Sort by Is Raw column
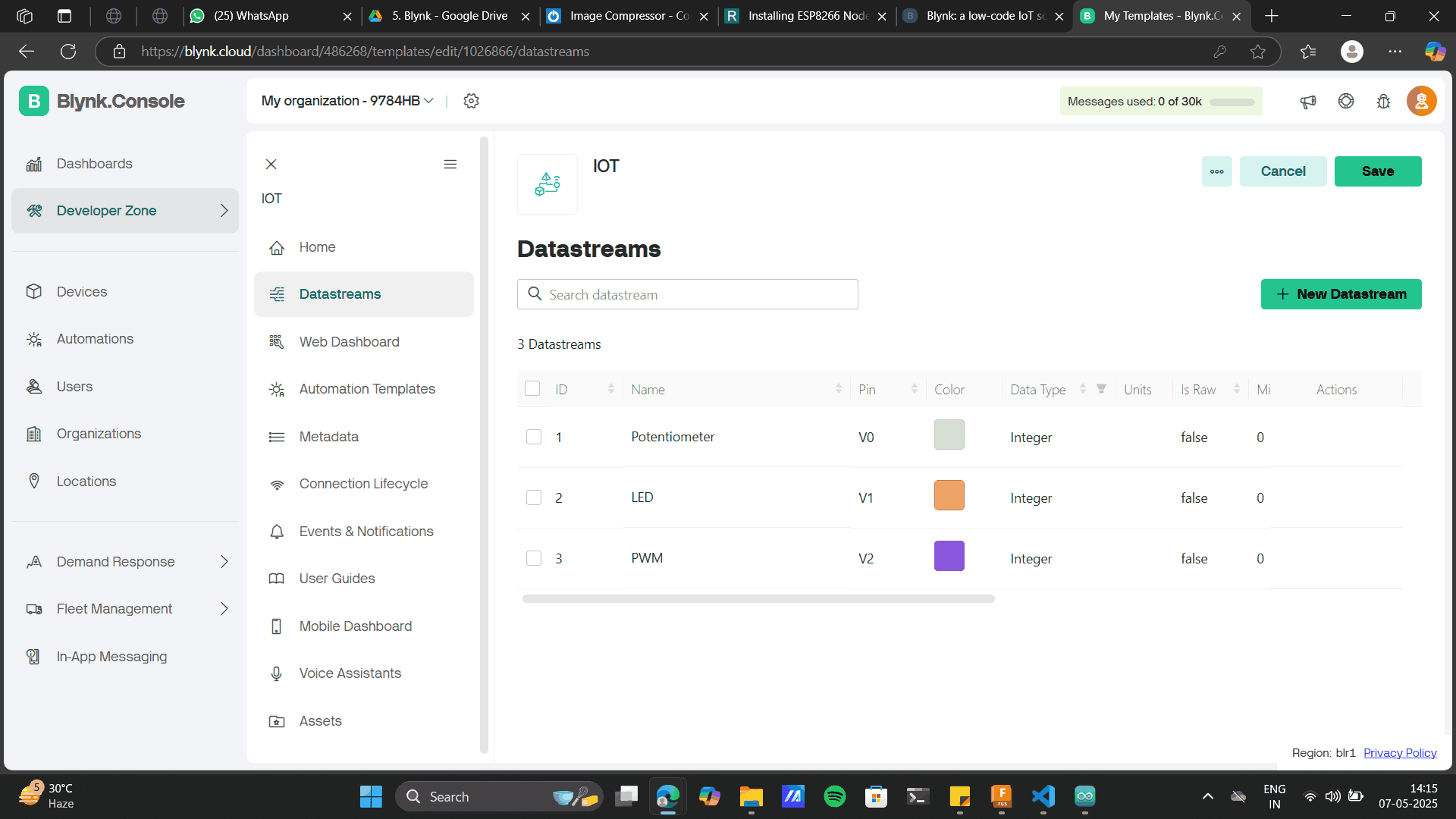Viewport: 1456px width, 819px height. (1237, 389)
